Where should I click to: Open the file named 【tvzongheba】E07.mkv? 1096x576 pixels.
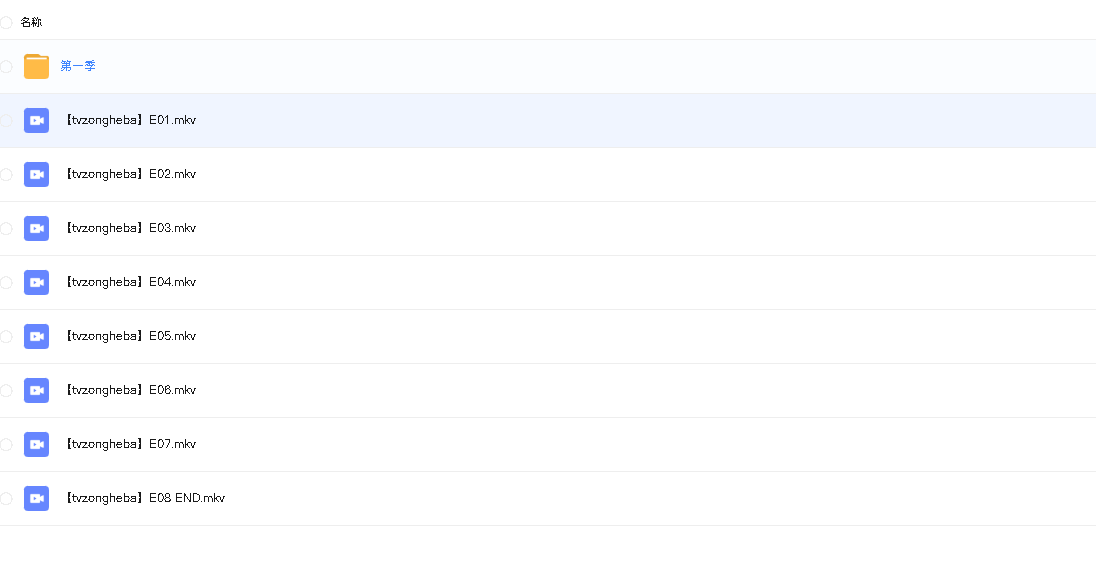point(129,444)
